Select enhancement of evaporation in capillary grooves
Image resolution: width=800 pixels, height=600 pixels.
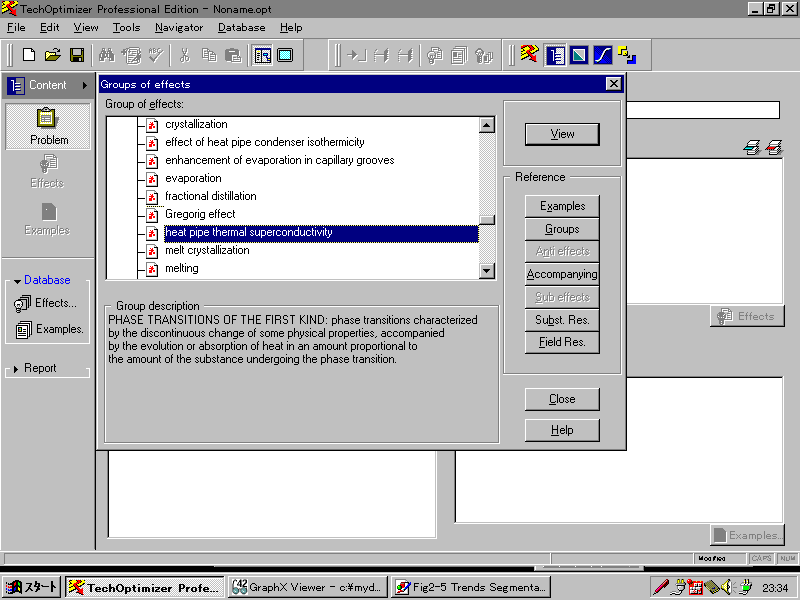tap(280, 160)
